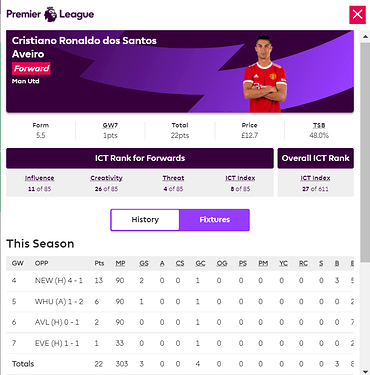Click the Forward position badge

click(x=31, y=69)
